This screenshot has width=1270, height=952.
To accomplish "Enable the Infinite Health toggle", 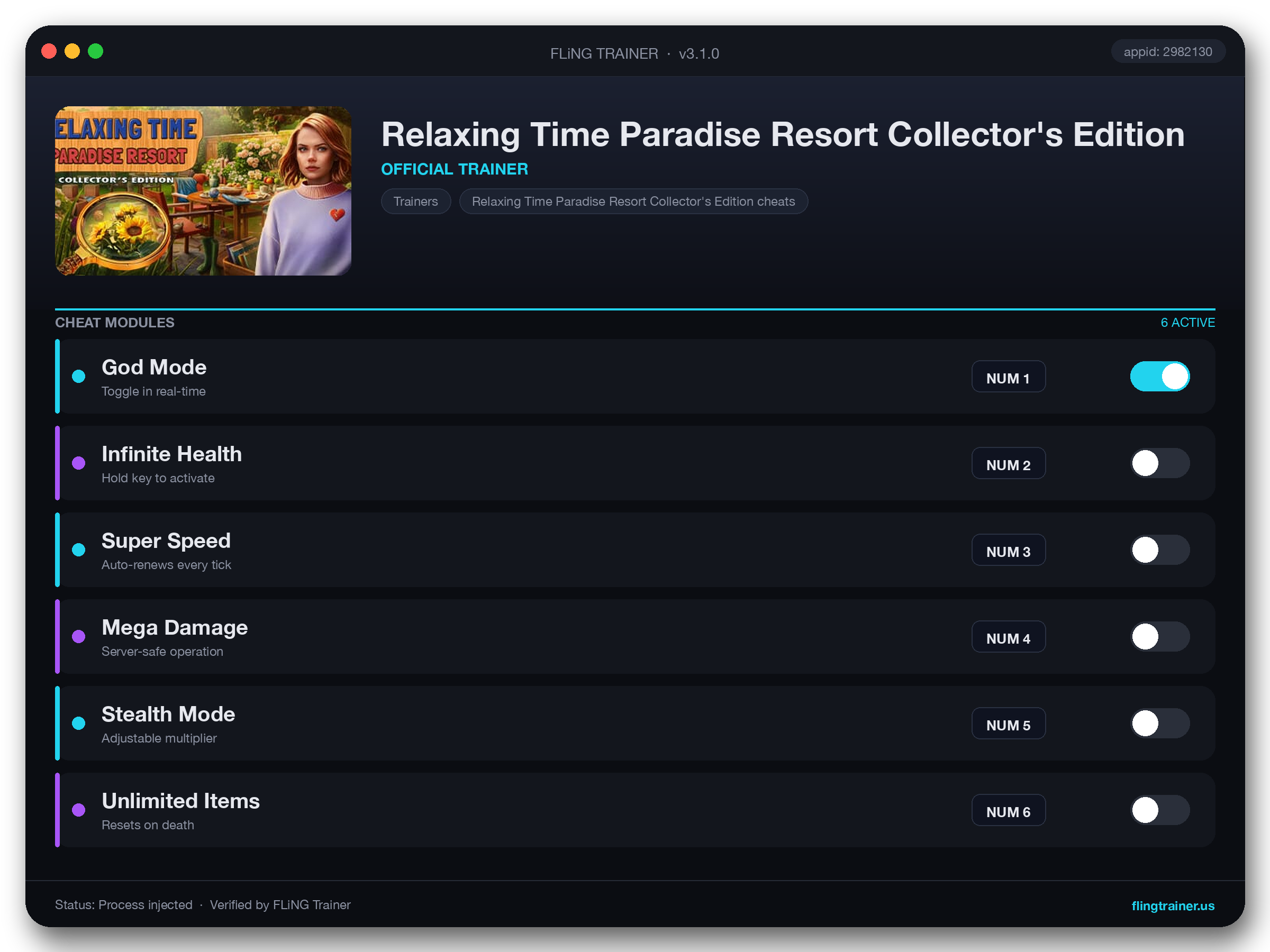I will coord(1160,463).
